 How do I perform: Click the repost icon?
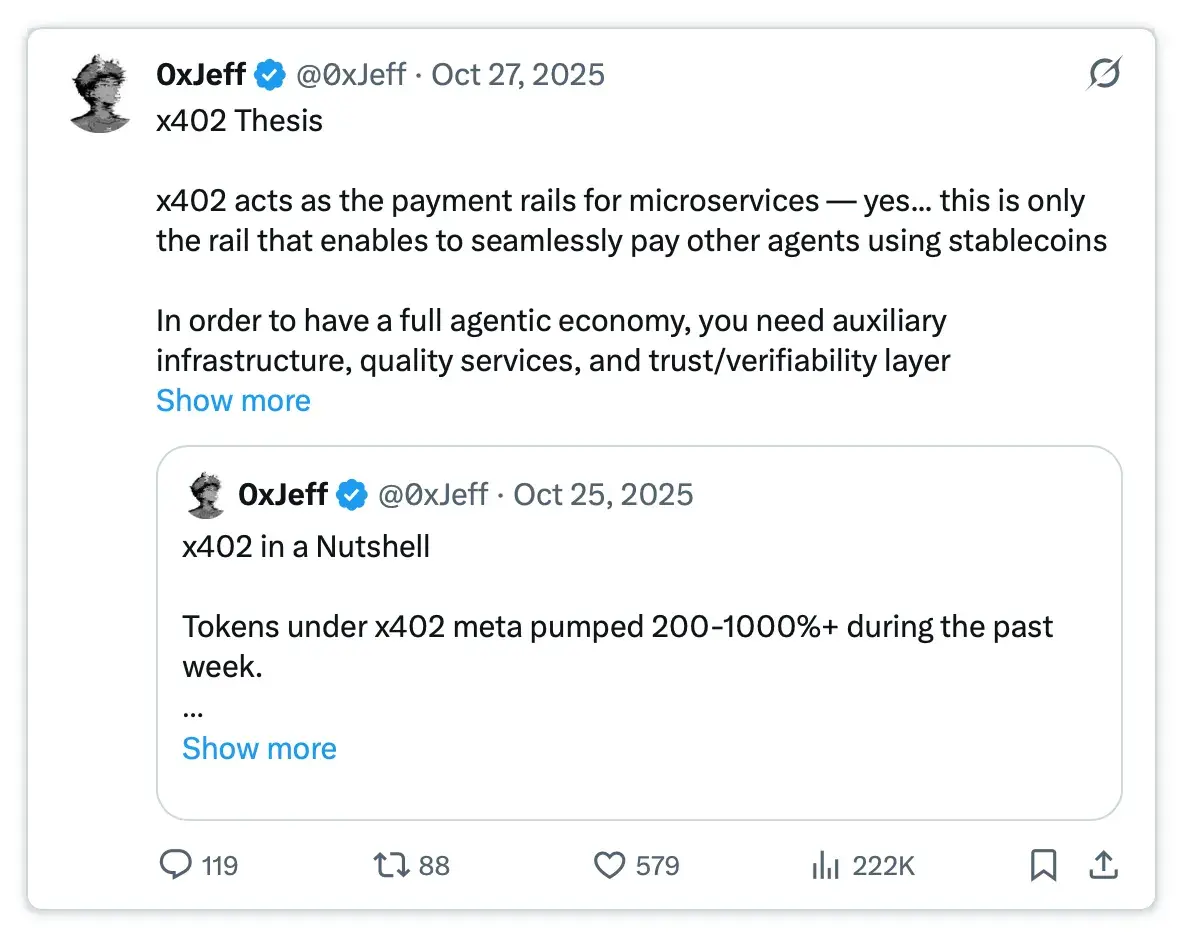pos(394,866)
